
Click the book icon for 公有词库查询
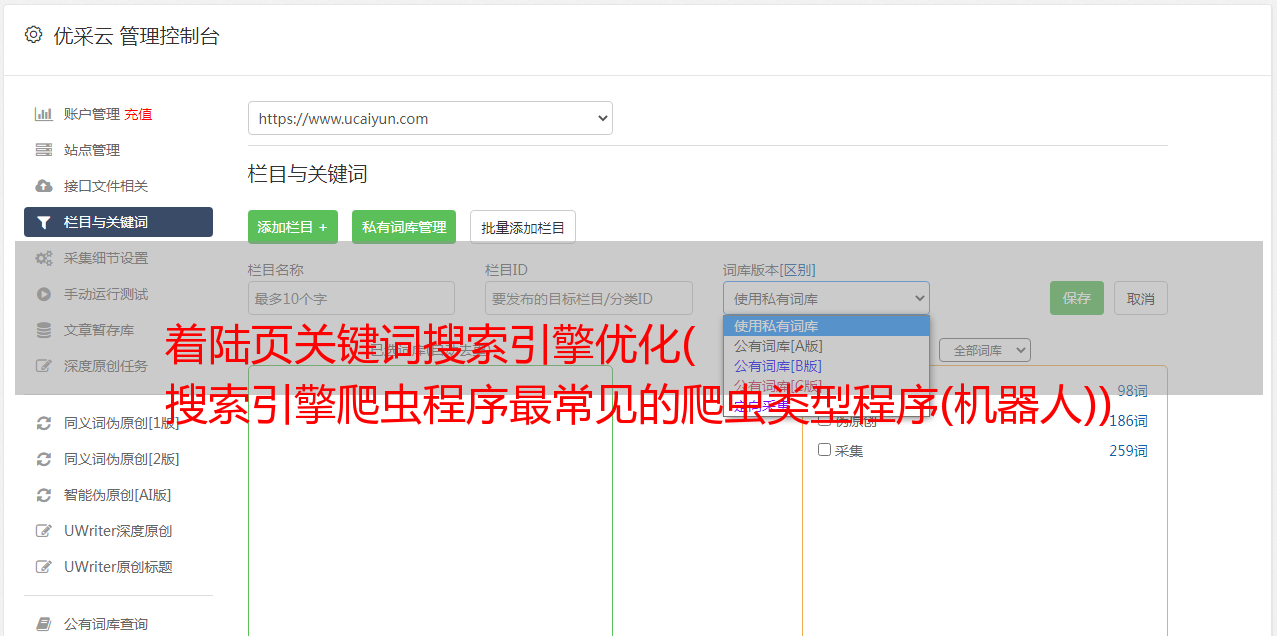(x=44, y=624)
